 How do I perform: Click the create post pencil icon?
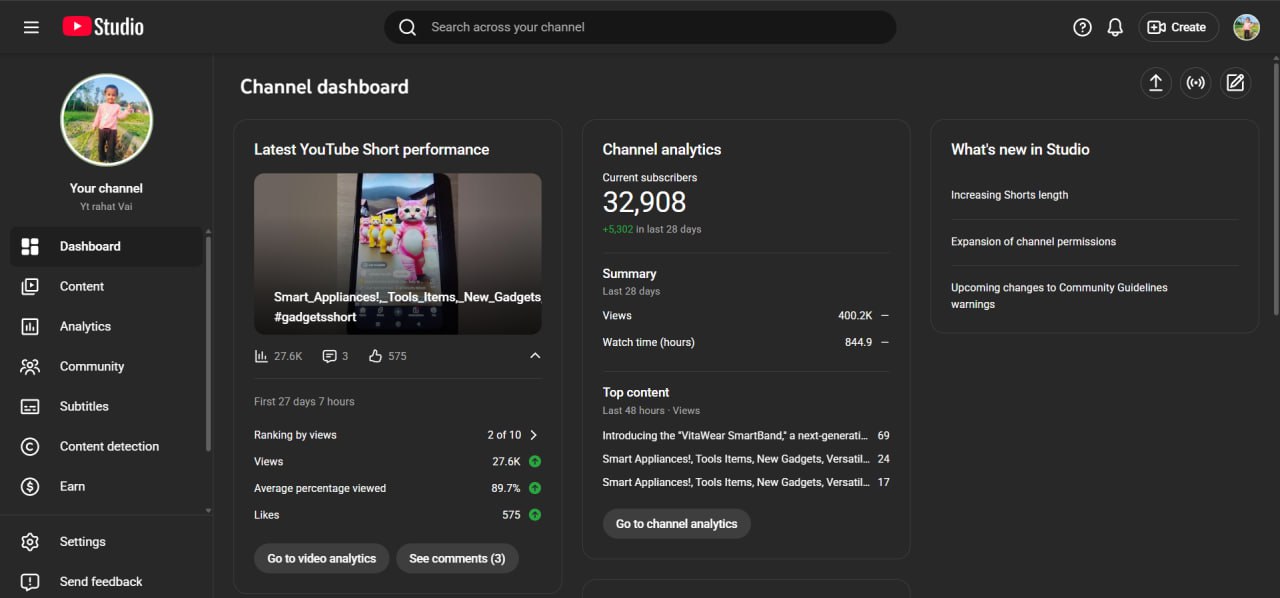click(1235, 83)
